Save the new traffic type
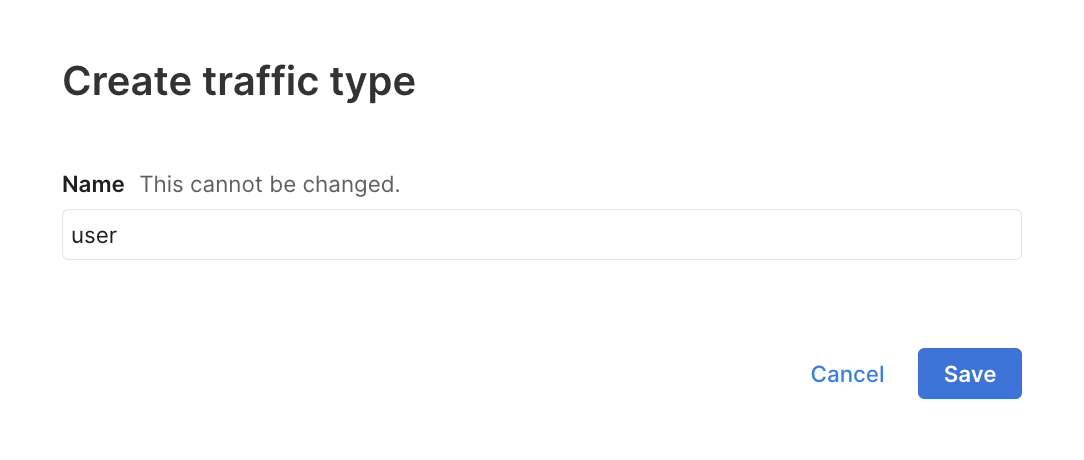This screenshot has width=1084, height=460. (969, 374)
